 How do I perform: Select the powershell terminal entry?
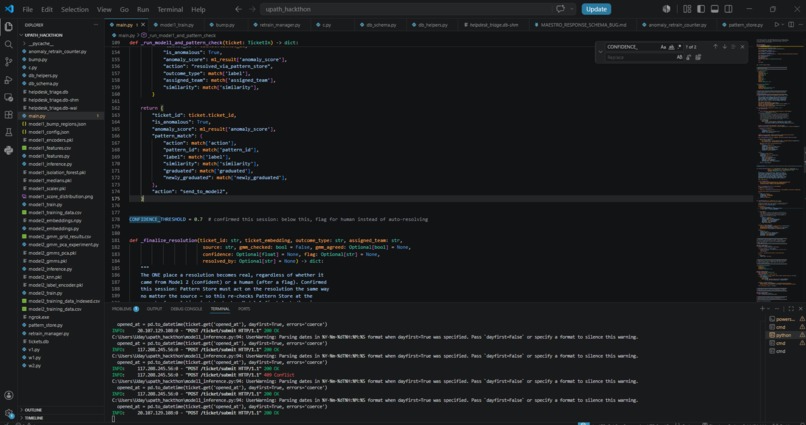786,319
